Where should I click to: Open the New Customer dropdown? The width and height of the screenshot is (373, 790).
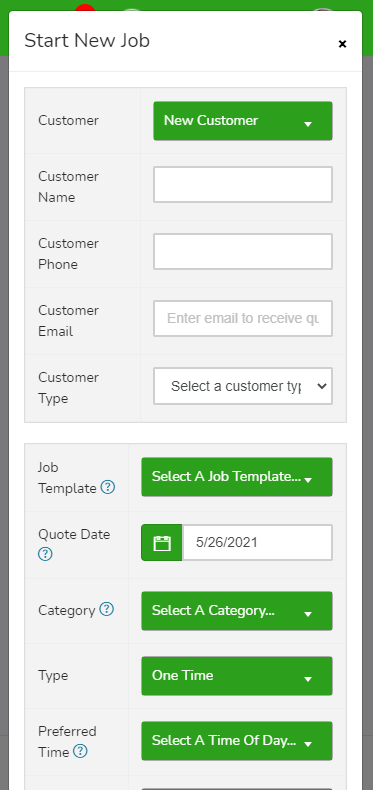[243, 121]
